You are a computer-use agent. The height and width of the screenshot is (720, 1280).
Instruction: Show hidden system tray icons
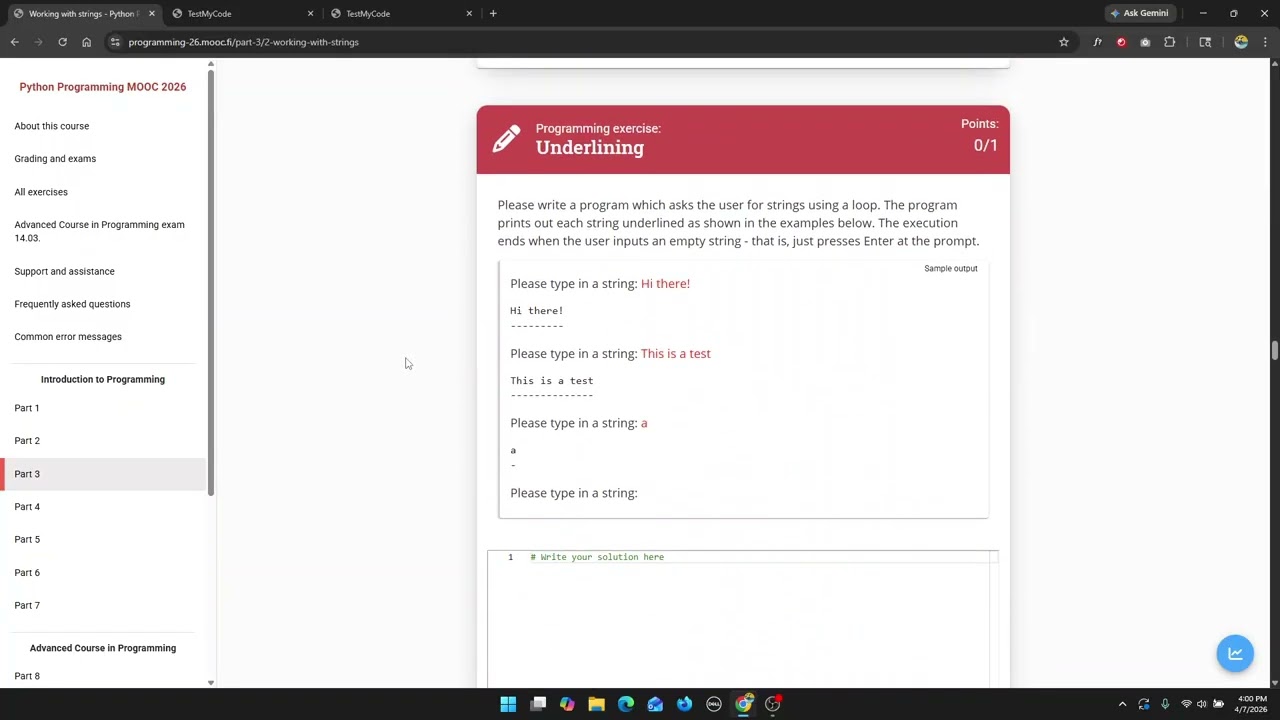[x=1122, y=704]
